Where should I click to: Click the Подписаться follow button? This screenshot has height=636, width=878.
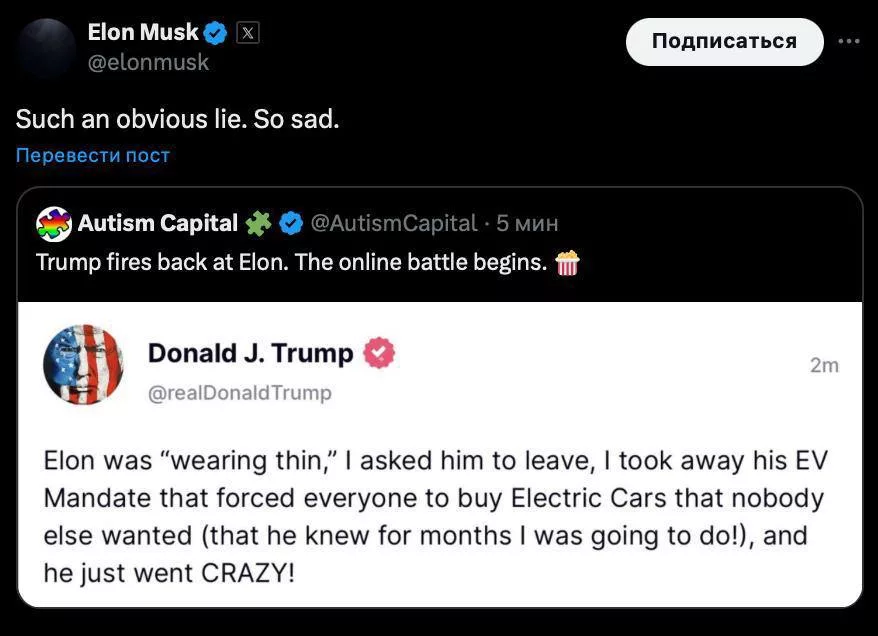click(724, 41)
